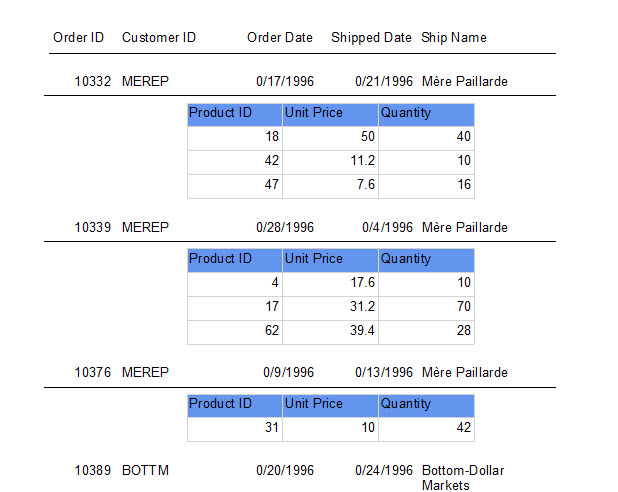The width and height of the screenshot is (618, 492).
Task: Click the Customer ID column header
Action: coord(159,37)
